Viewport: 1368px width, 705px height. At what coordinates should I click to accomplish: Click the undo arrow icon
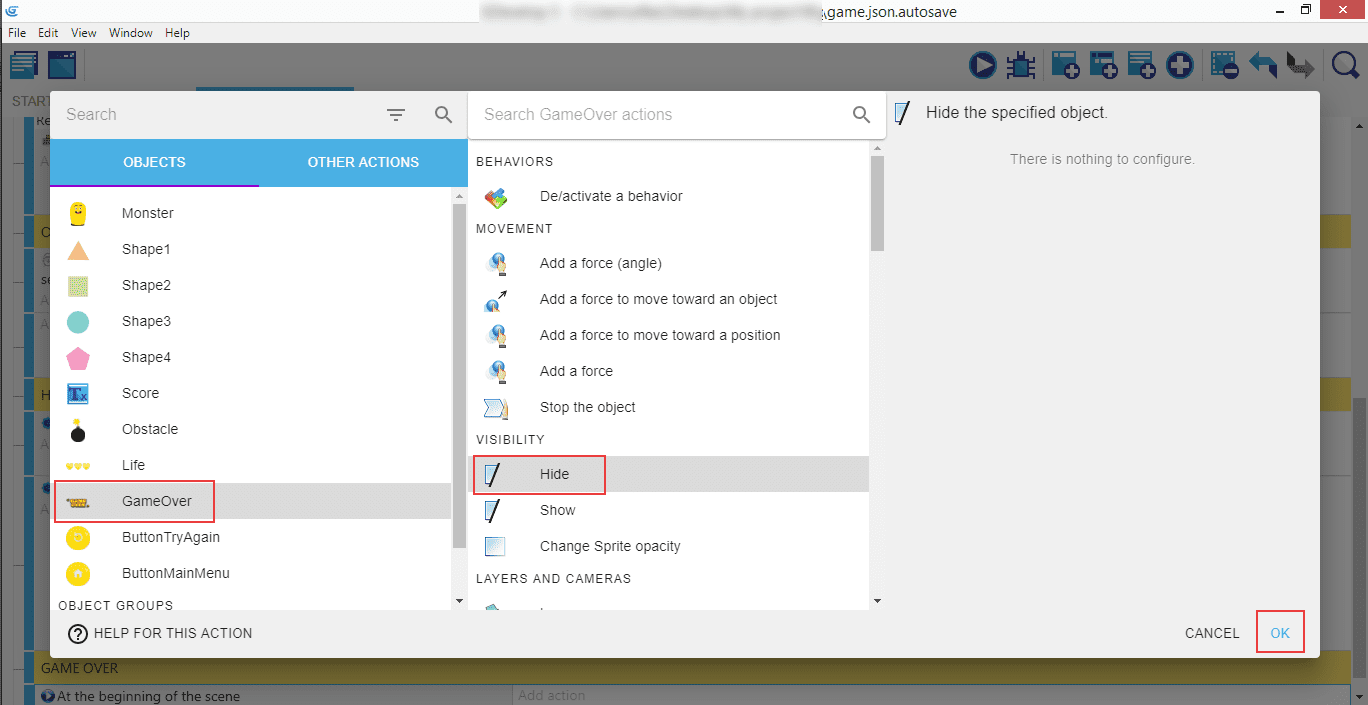pos(1263,66)
